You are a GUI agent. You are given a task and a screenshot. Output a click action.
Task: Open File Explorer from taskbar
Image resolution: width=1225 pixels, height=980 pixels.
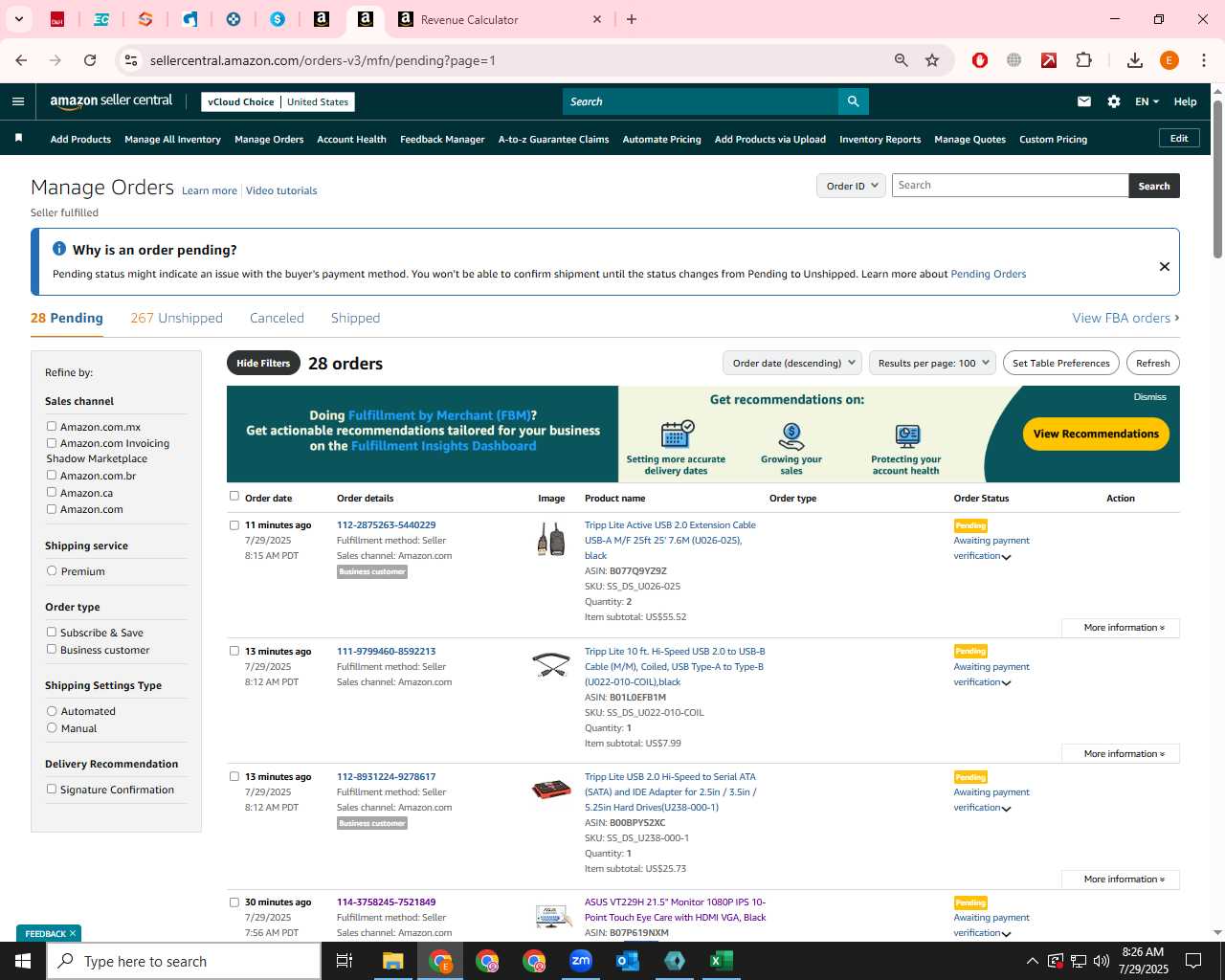(x=393, y=961)
